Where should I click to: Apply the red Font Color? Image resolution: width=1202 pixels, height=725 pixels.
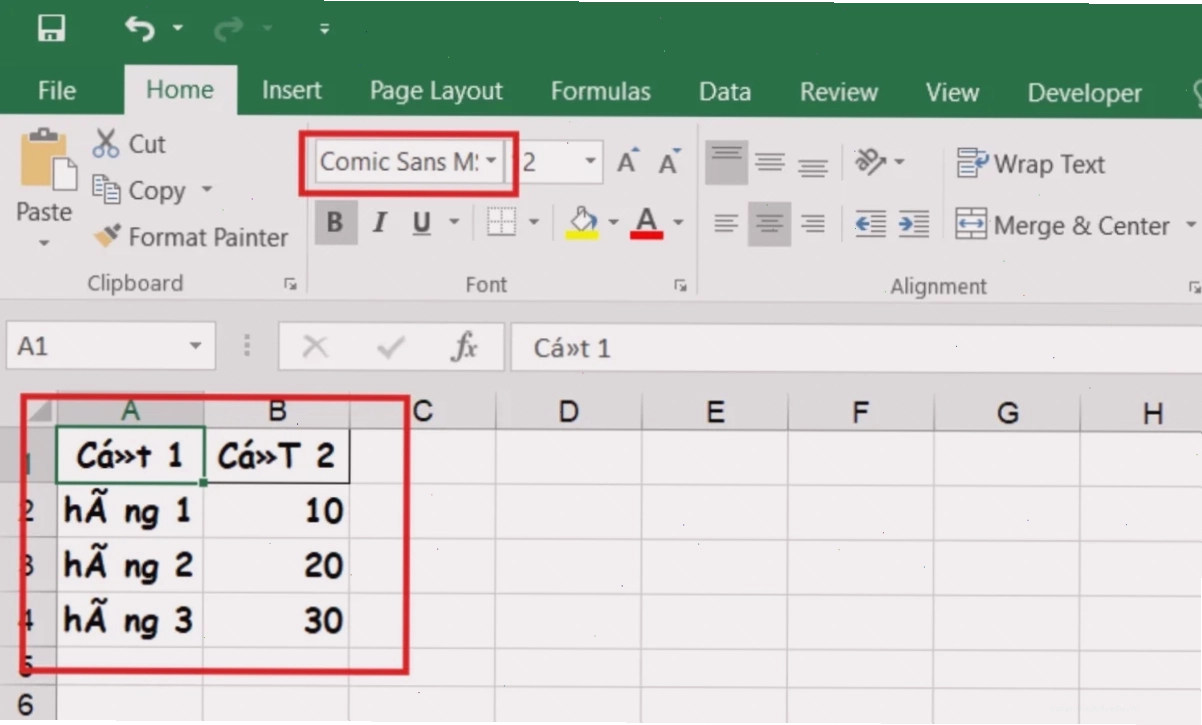point(647,222)
